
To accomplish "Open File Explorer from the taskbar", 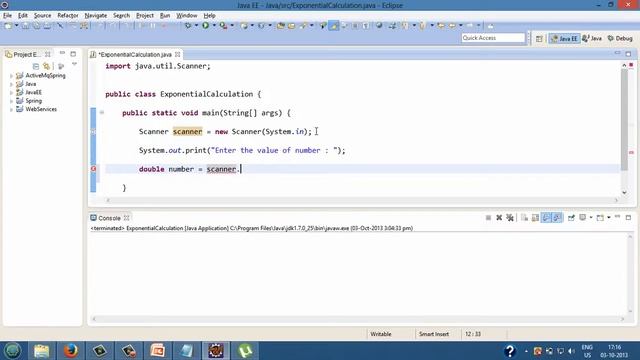I will coord(41,351).
